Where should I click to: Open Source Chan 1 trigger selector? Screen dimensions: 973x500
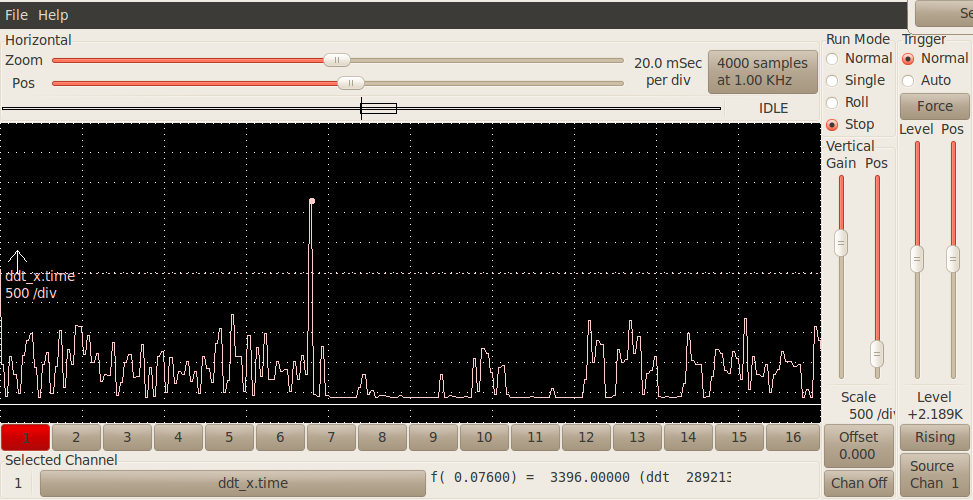coord(934,475)
